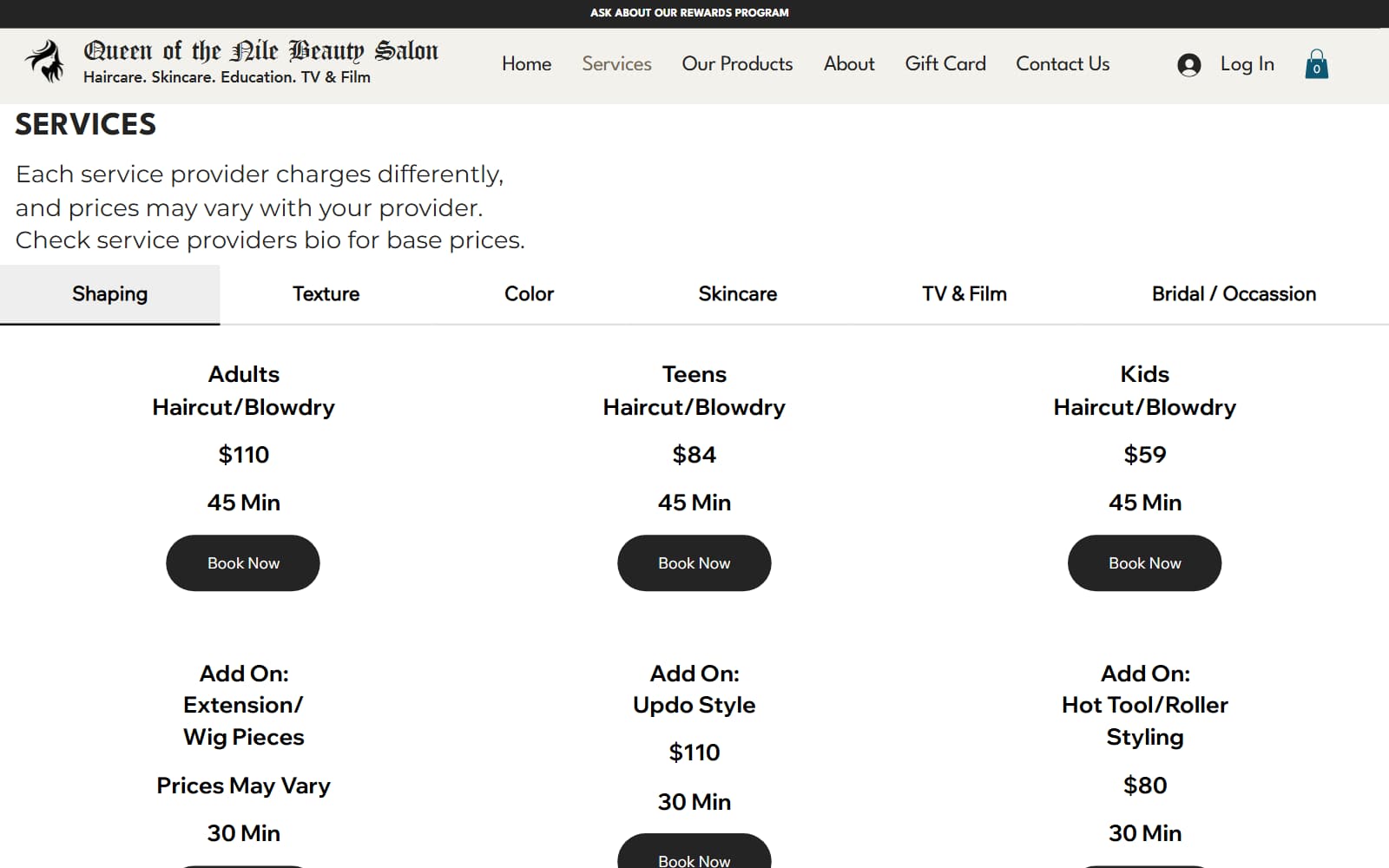Screen dimensions: 1389x868
Task: Click the $84 price
Action: (x=694, y=455)
